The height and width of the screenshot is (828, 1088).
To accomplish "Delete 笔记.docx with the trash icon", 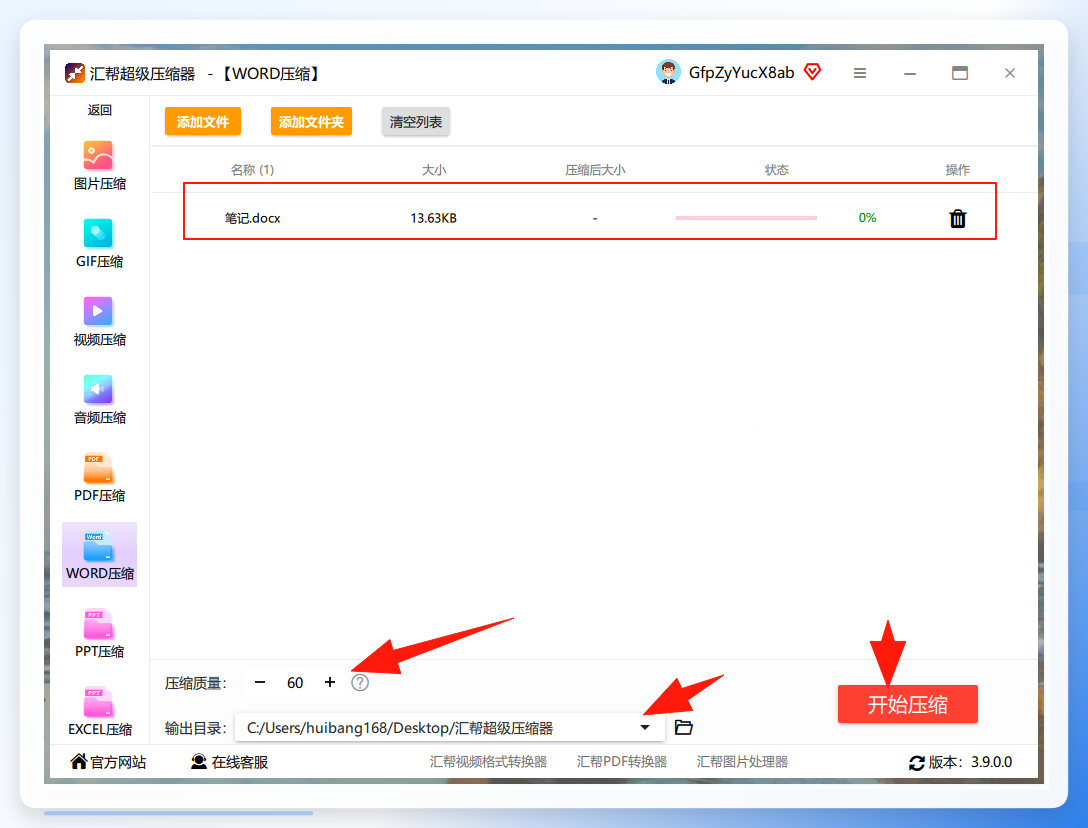I will (x=958, y=218).
